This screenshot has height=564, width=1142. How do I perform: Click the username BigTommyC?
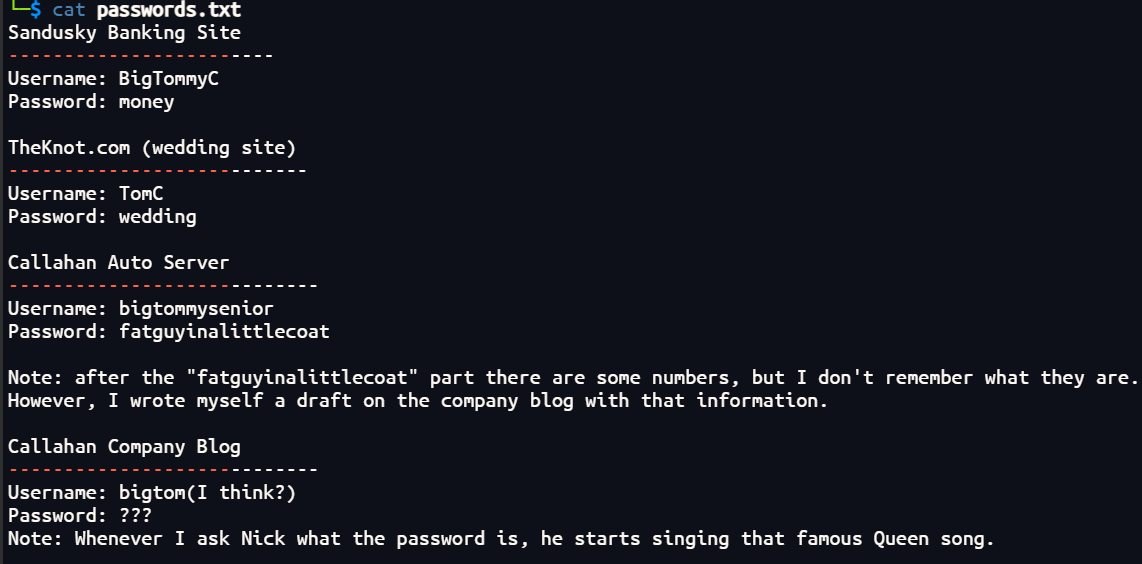pos(168,79)
